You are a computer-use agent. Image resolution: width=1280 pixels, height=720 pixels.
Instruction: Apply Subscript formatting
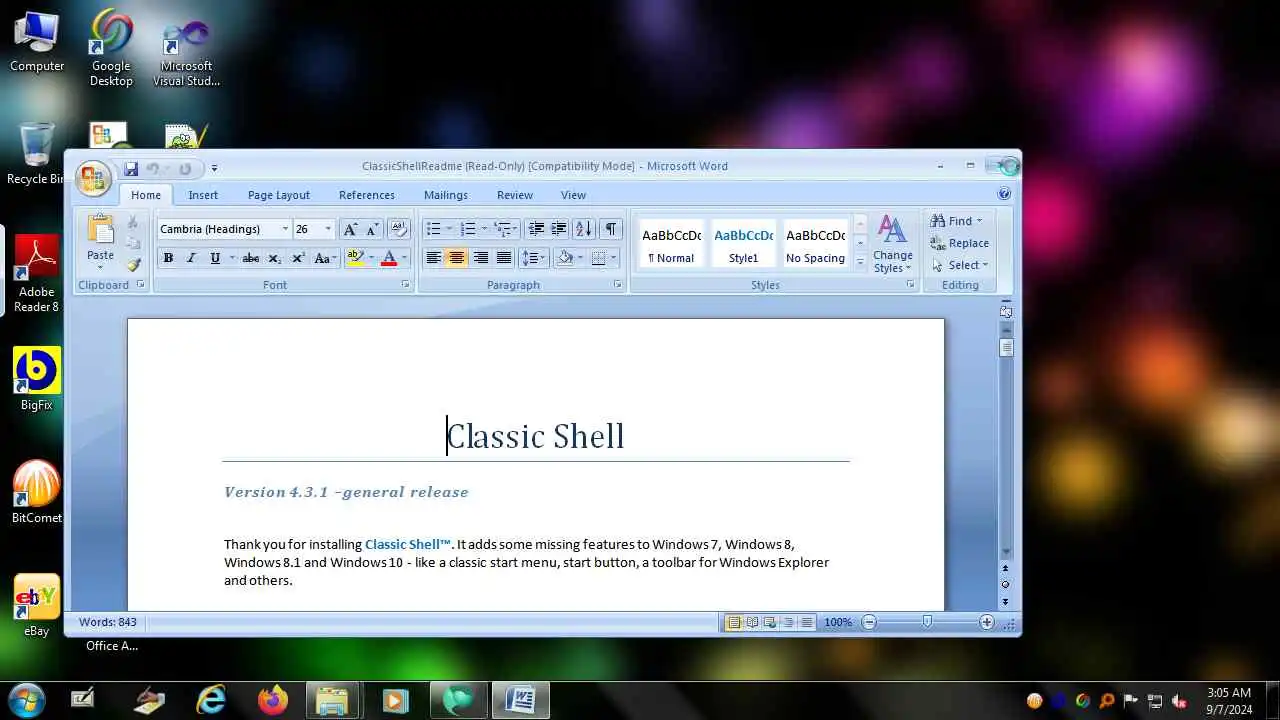coord(275,258)
